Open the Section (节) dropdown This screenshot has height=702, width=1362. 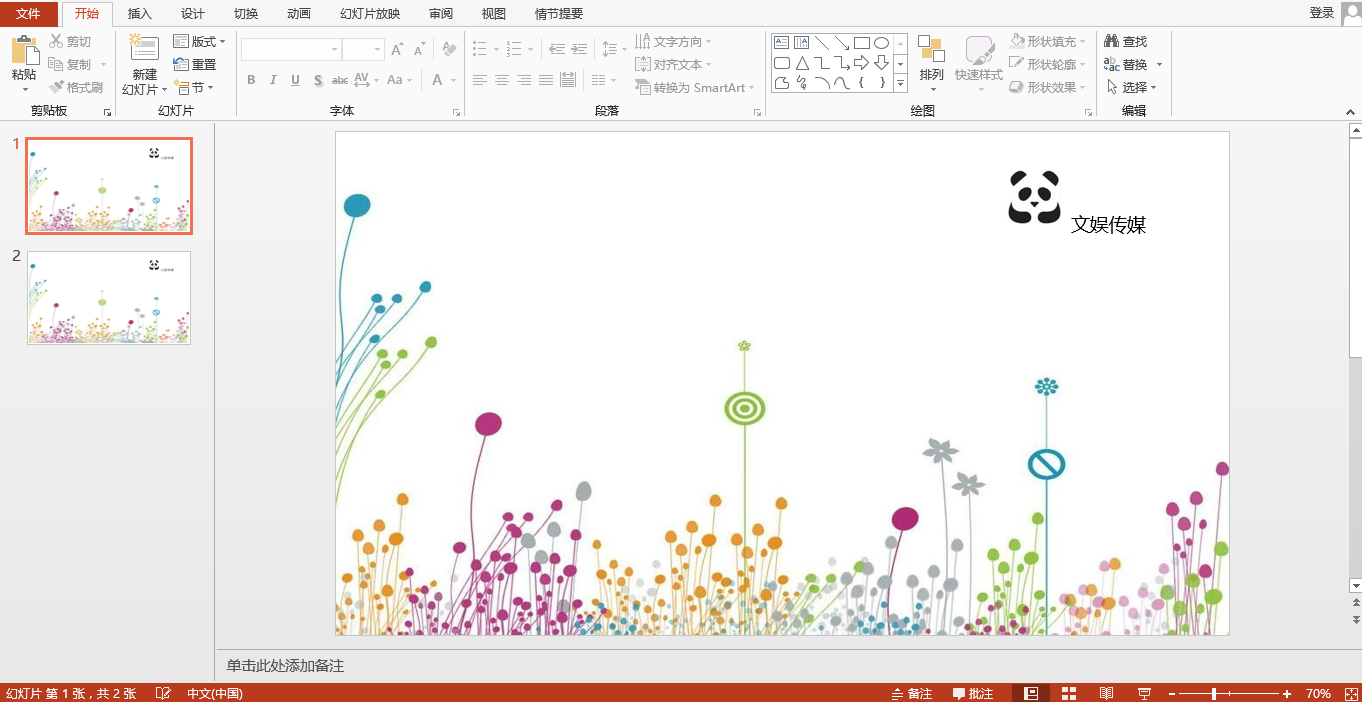pos(193,87)
